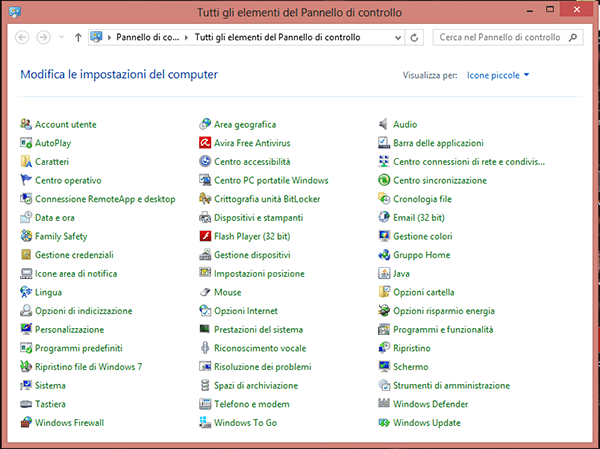Image resolution: width=600 pixels, height=449 pixels.
Task: Open Prestazioni del sistema link
Action: [258, 329]
